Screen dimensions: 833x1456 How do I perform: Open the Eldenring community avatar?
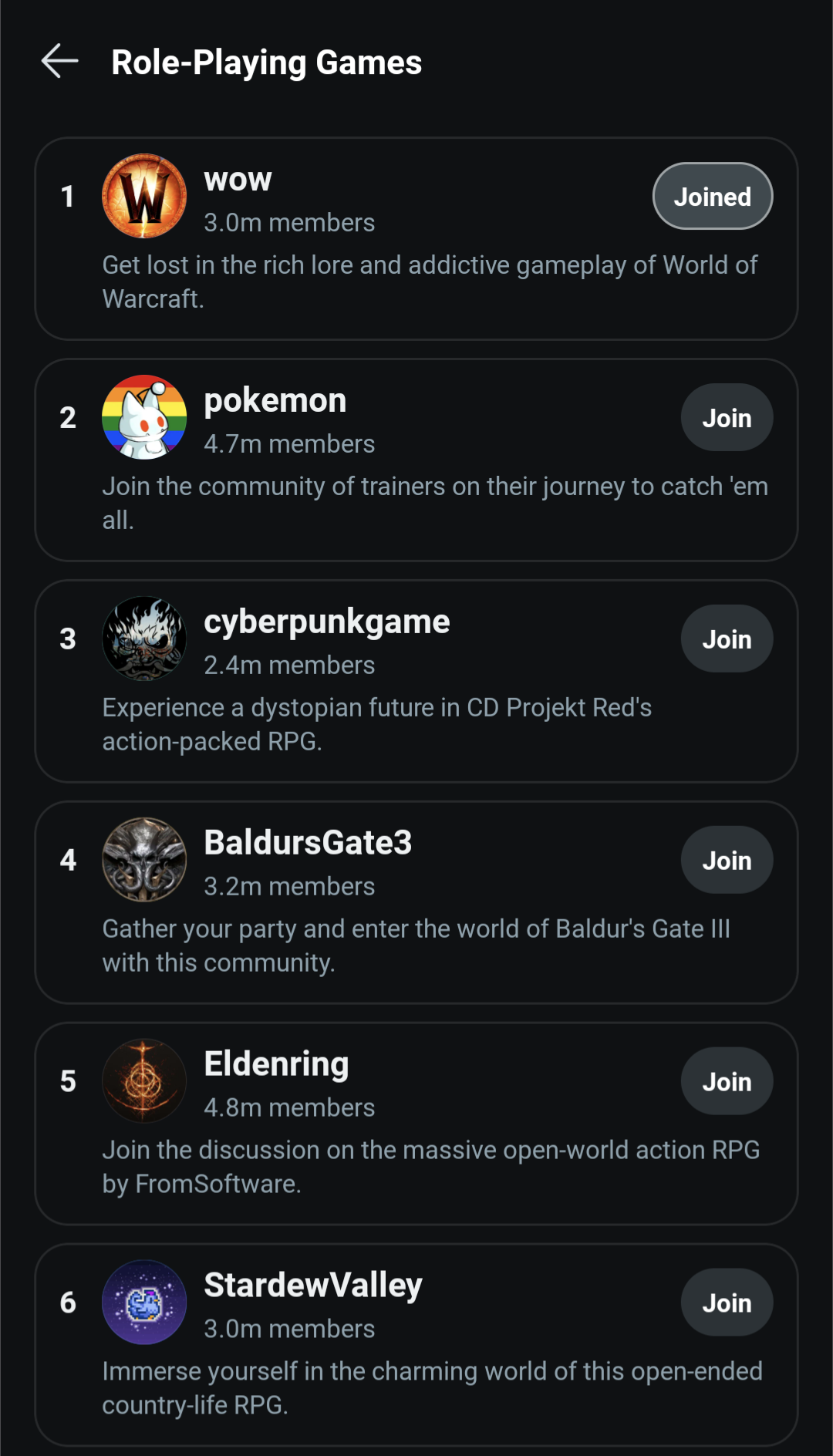click(x=144, y=1081)
